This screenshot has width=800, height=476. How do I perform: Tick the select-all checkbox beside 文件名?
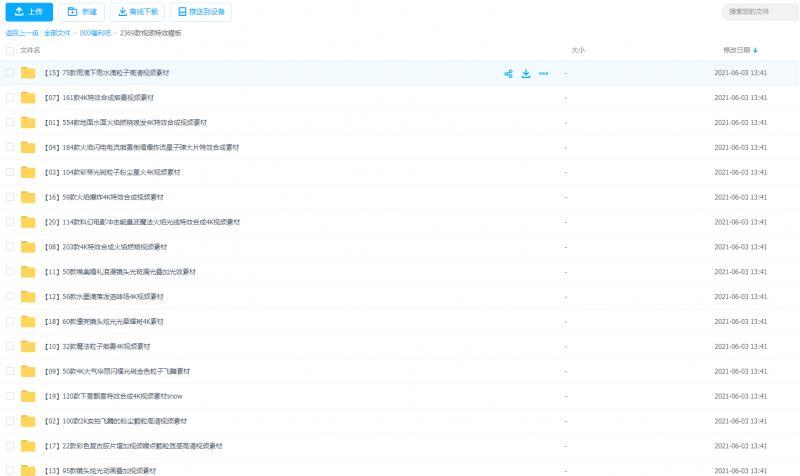[x=10, y=51]
